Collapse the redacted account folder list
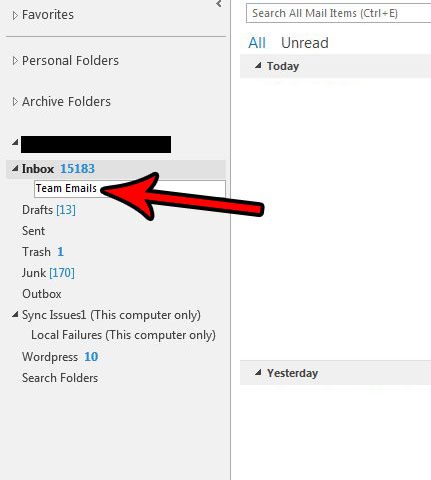 pos(15,143)
